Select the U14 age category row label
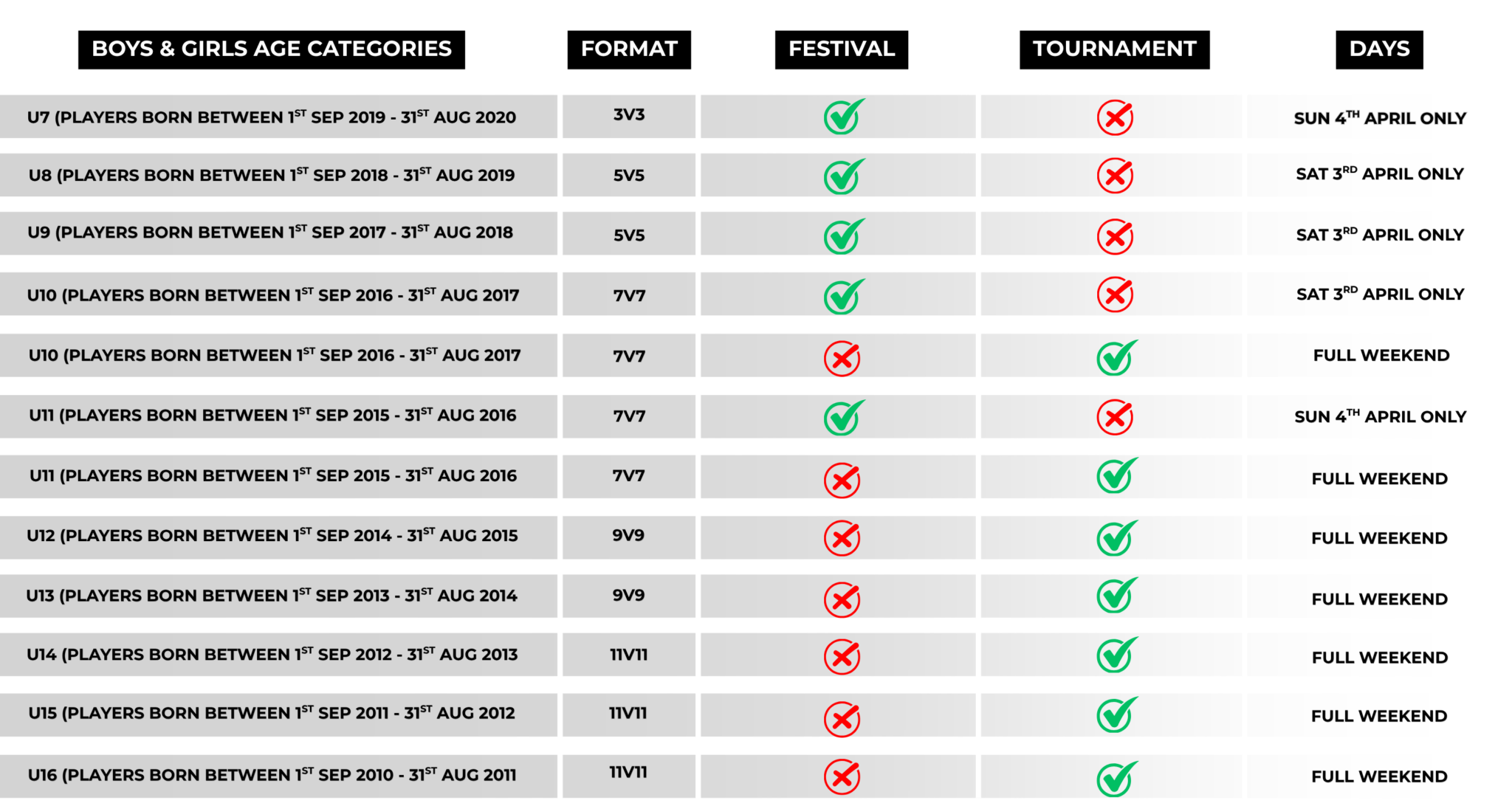Viewport: 1512px width, 806px height. [272, 655]
